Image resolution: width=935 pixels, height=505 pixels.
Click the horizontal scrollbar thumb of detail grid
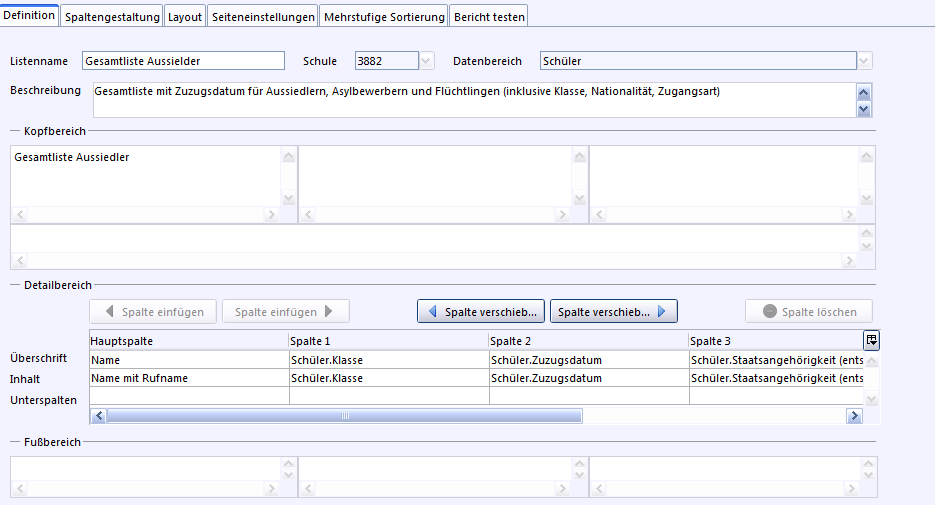[x=345, y=416]
